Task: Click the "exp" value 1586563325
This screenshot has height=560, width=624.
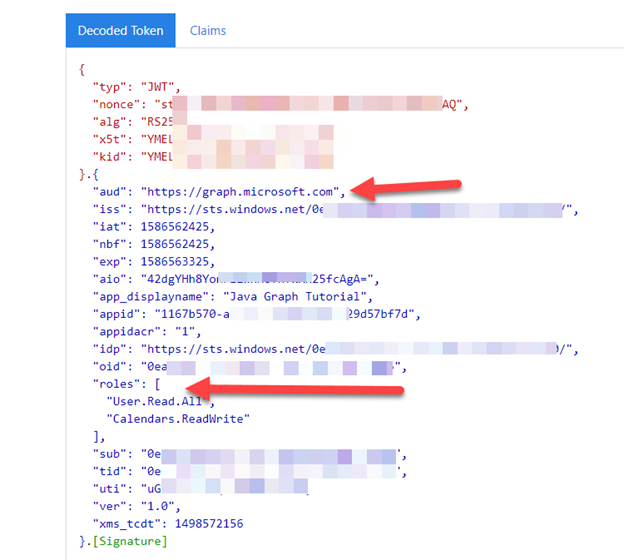Action: [175, 262]
